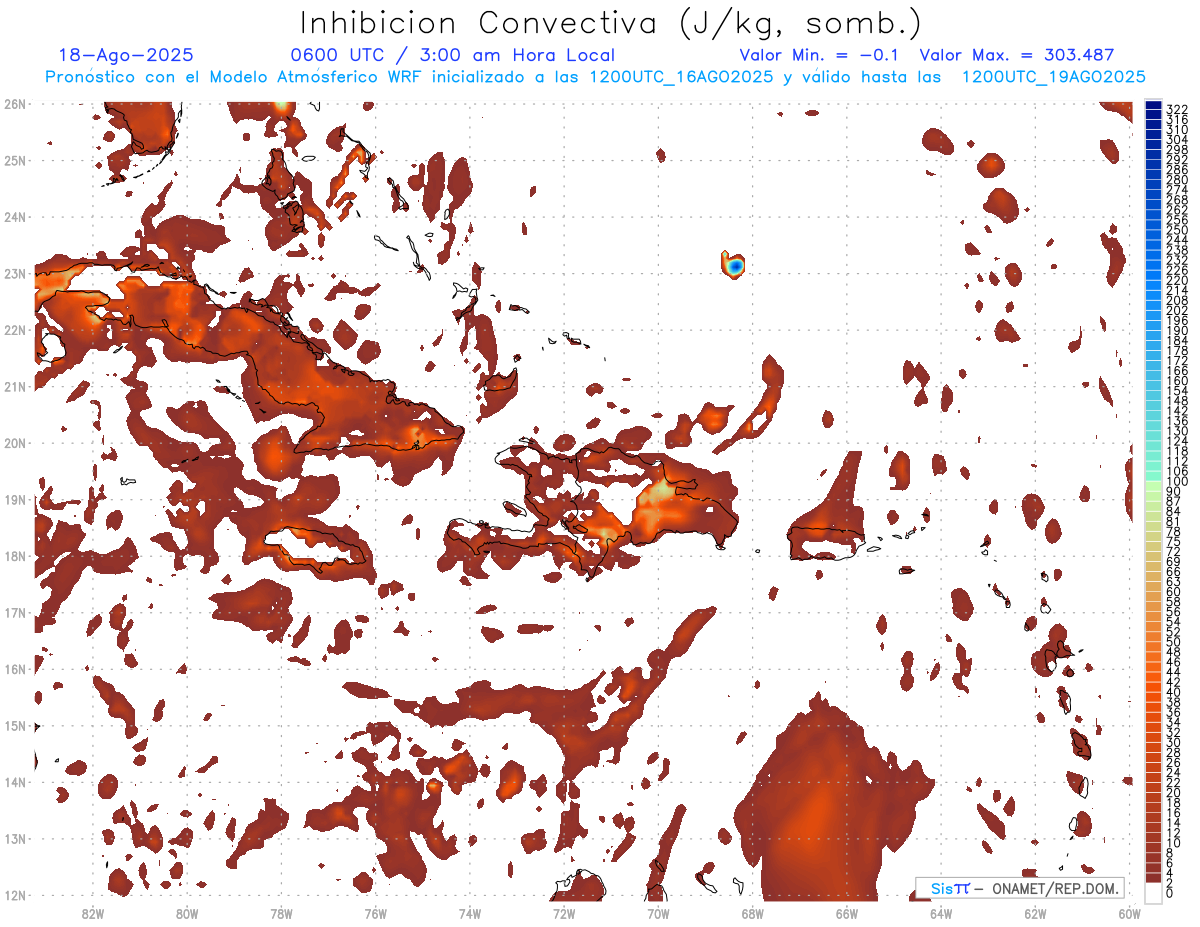
Task: Select the light green 100 colorbar swatch
Action: [1153, 481]
